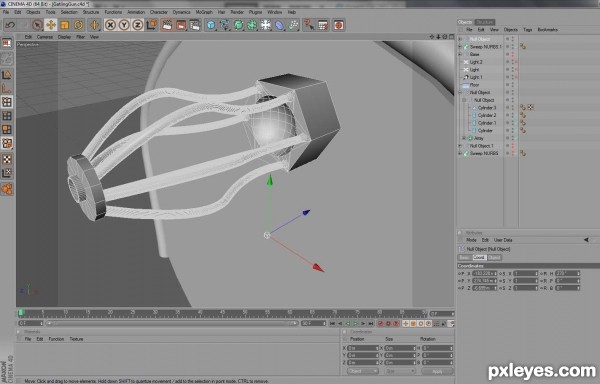Screen dimensions: 600x384
Task: Select the model mode sidebar icon
Action: 7,74
